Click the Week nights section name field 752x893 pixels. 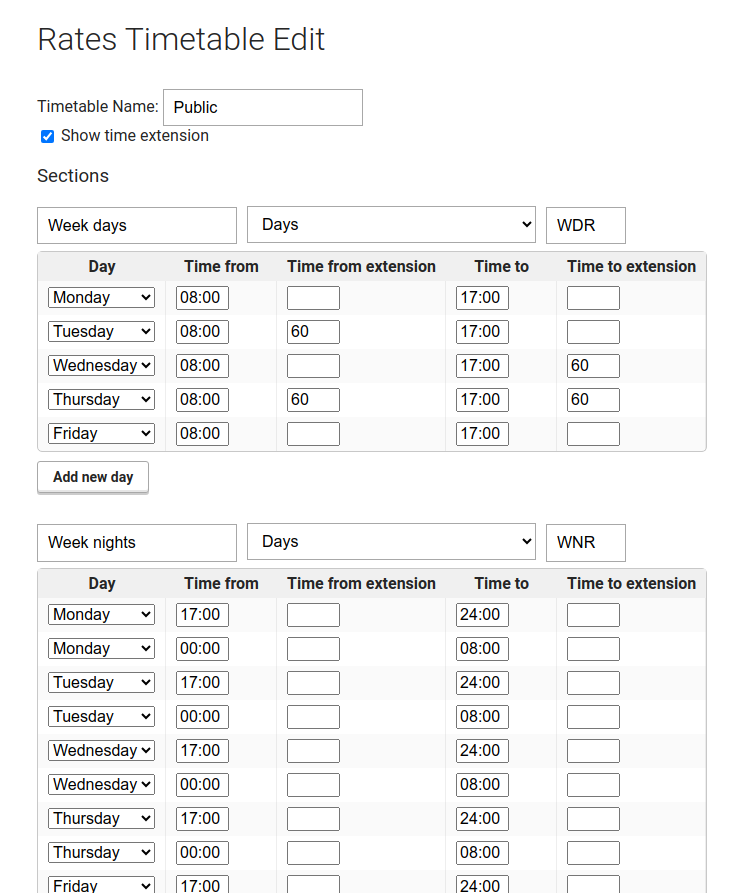point(137,543)
